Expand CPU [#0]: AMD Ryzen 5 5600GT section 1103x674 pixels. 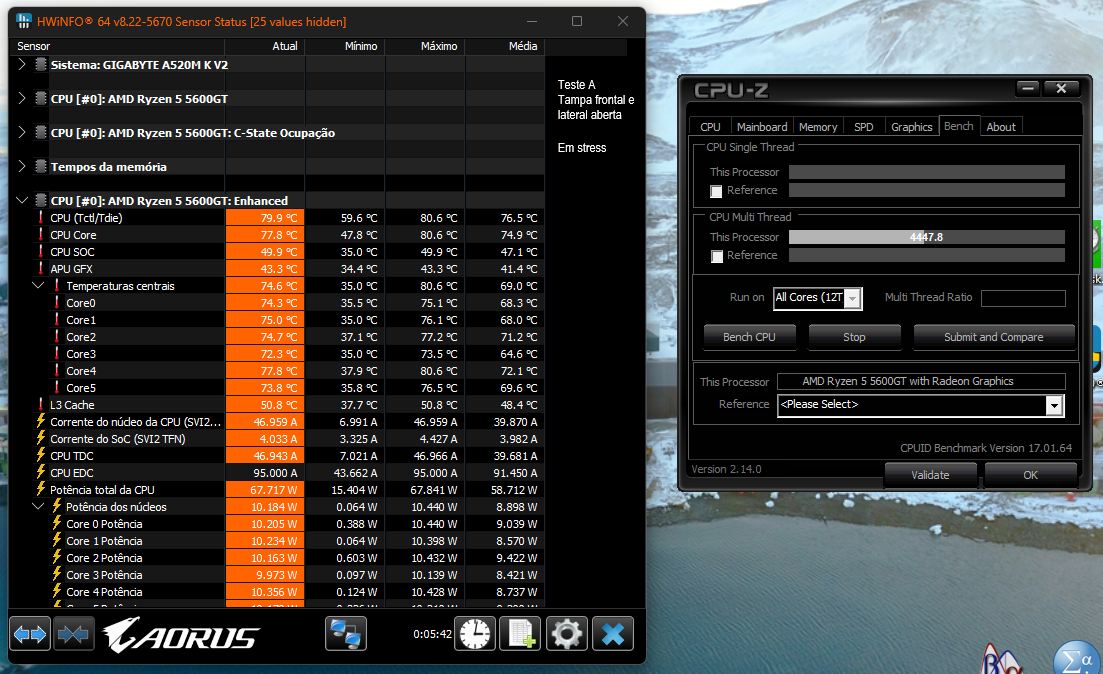click(x=22, y=98)
